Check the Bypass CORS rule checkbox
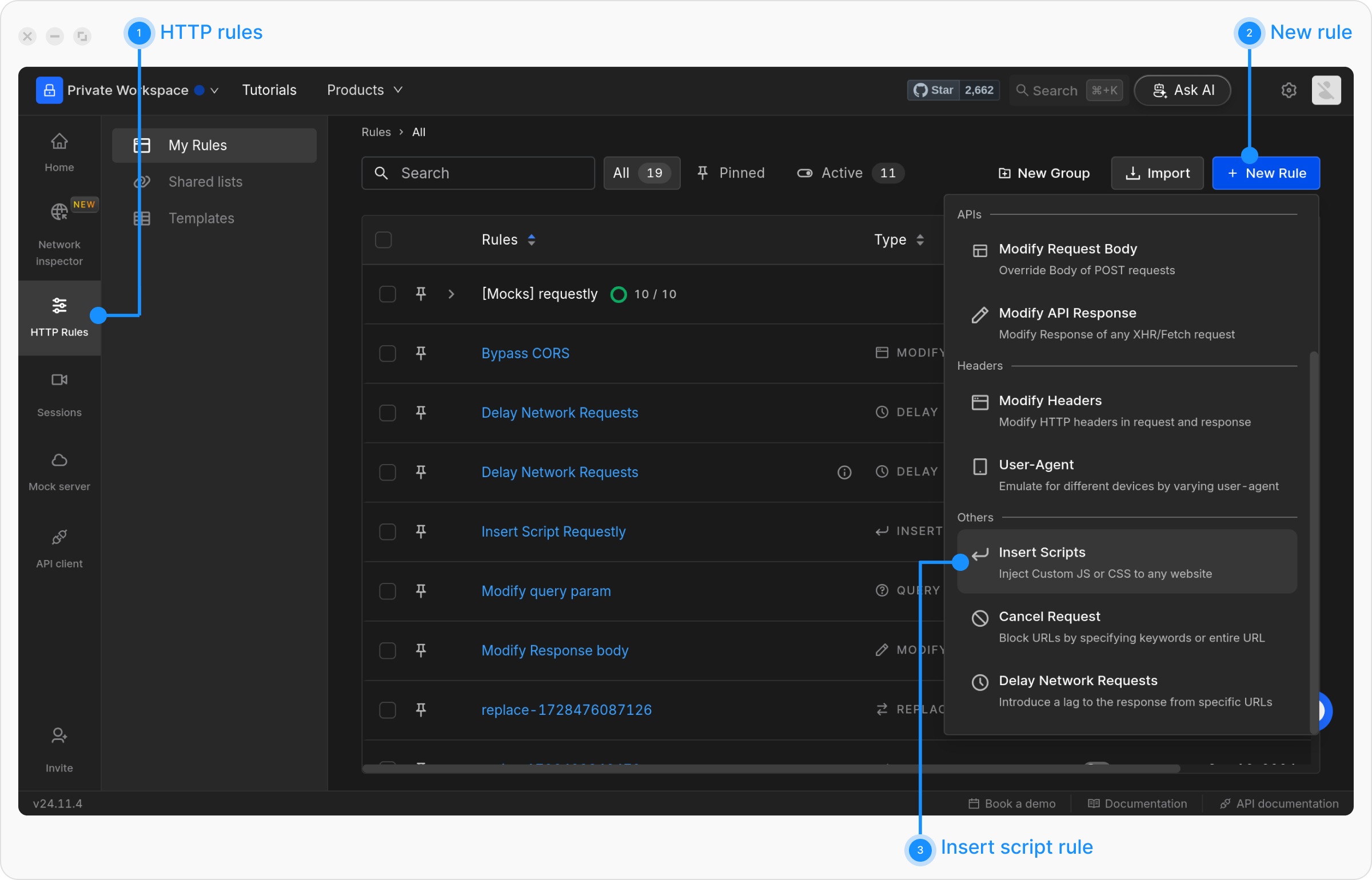 (x=388, y=353)
